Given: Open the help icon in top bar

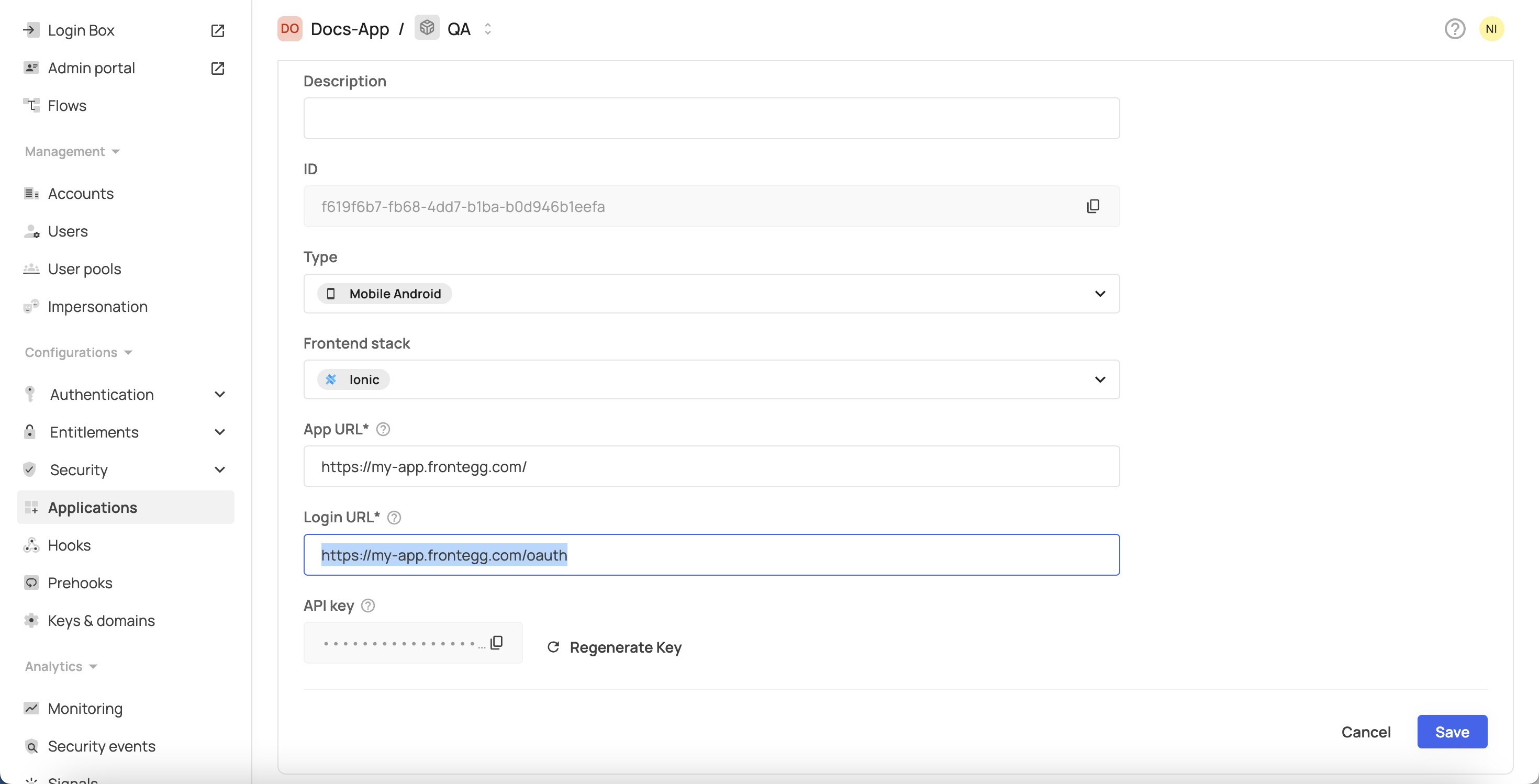Looking at the screenshot, I should tap(1455, 29).
